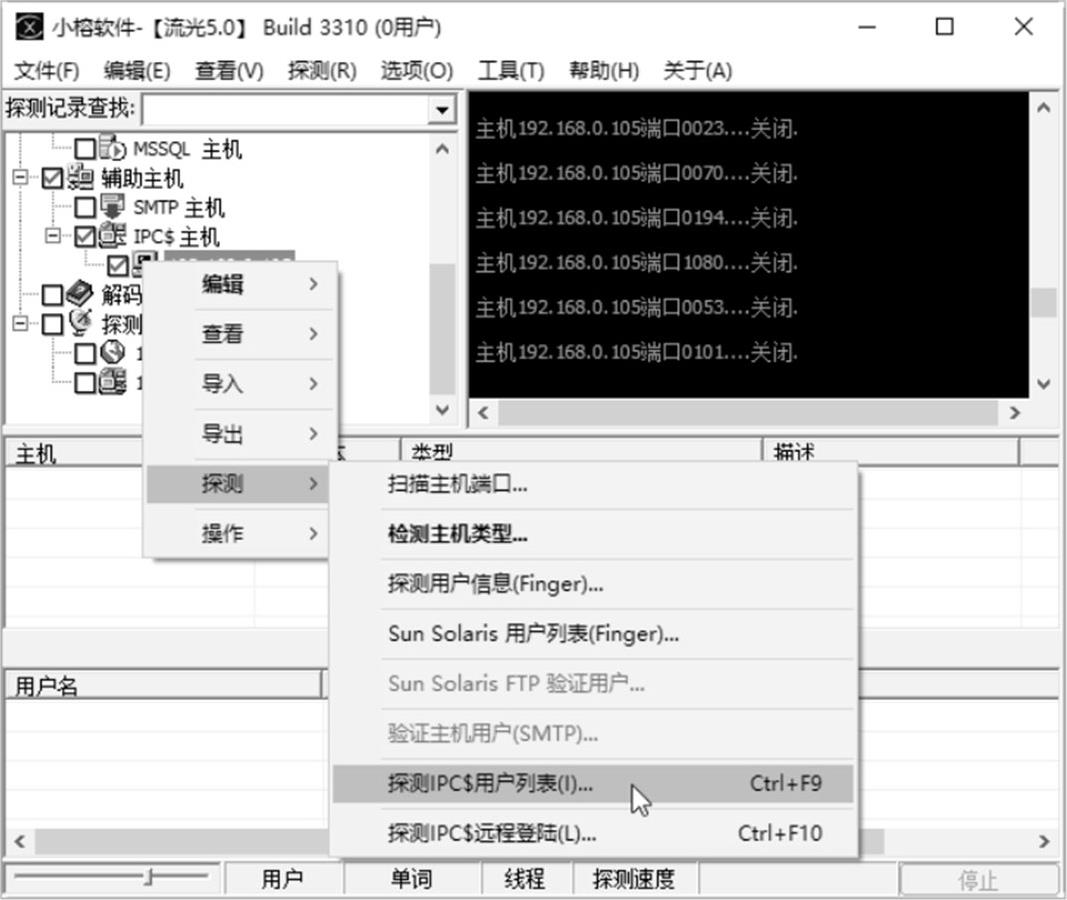
Task: Check the SMTP 主机 checkbox
Action: (85, 207)
